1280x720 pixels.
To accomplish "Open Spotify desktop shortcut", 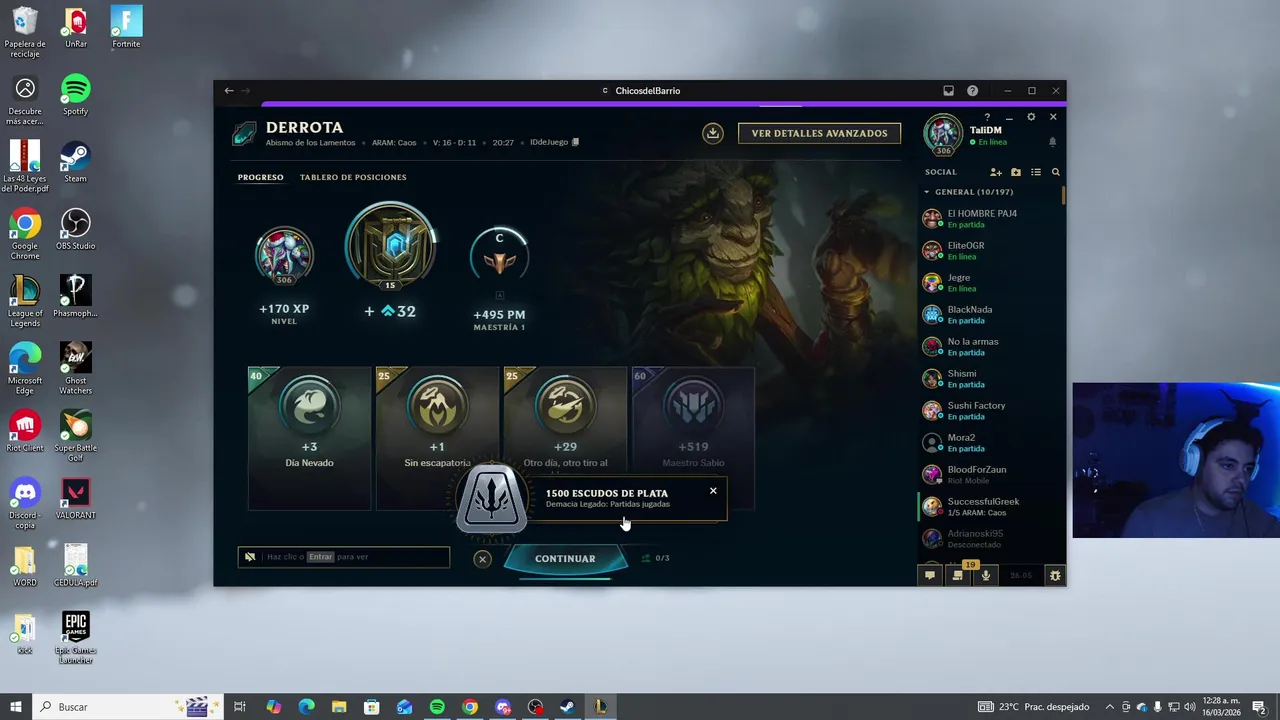I will coord(76,95).
